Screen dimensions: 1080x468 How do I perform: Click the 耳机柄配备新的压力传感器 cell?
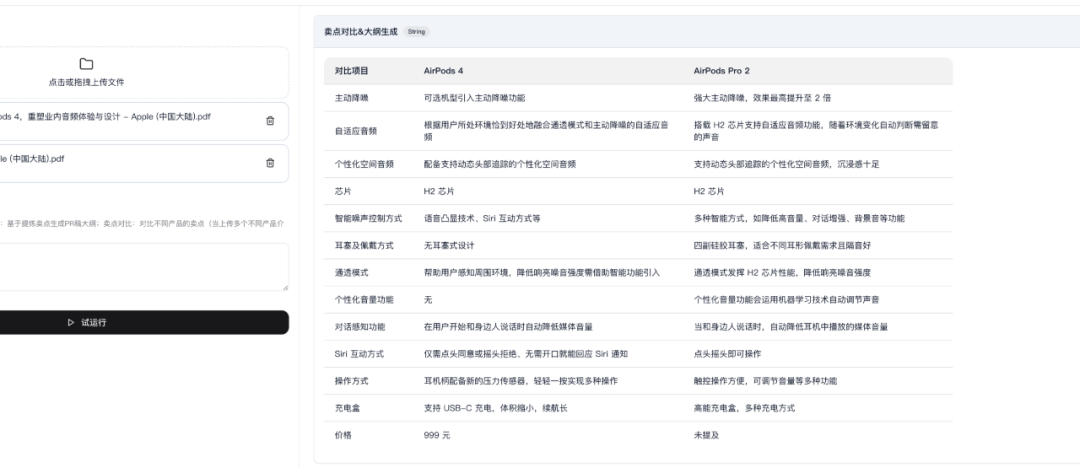click(x=521, y=380)
